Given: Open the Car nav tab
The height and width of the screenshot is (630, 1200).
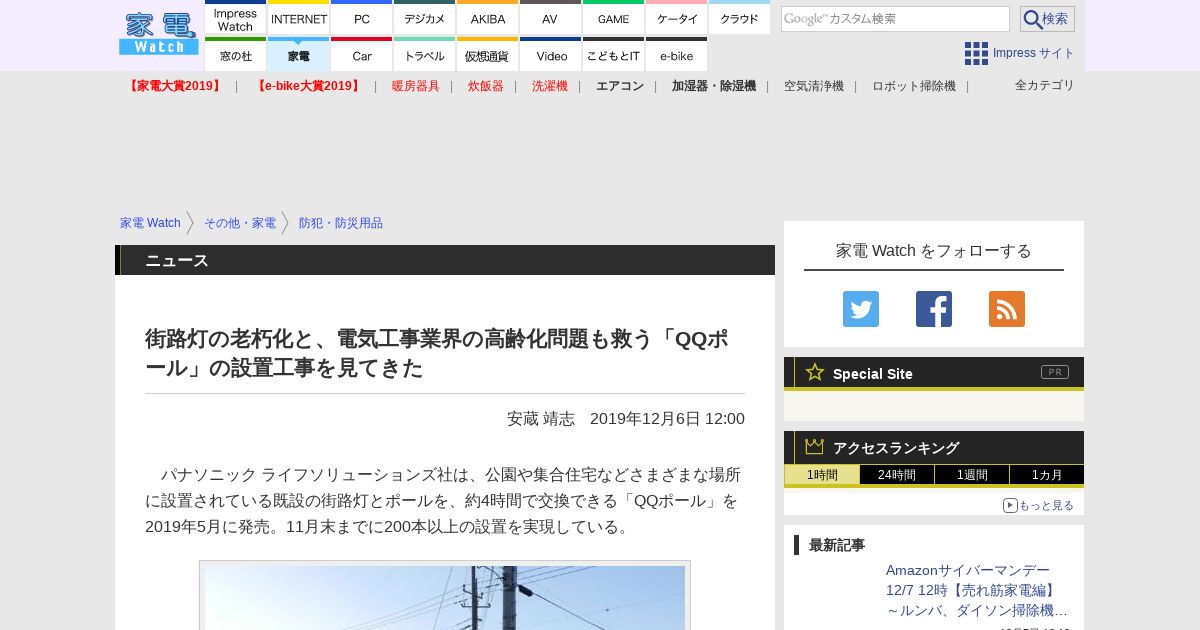Looking at the screenshot, I should 362,55.
